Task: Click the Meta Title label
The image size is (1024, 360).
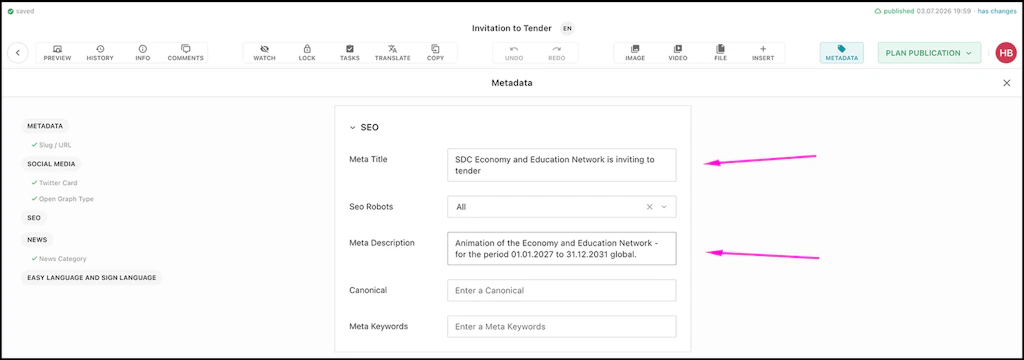Action: point(368,159)
